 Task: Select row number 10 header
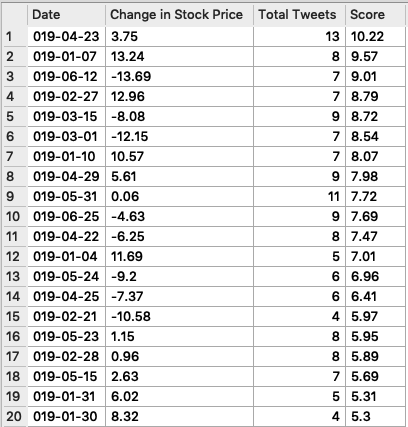[x=14, y=217]
